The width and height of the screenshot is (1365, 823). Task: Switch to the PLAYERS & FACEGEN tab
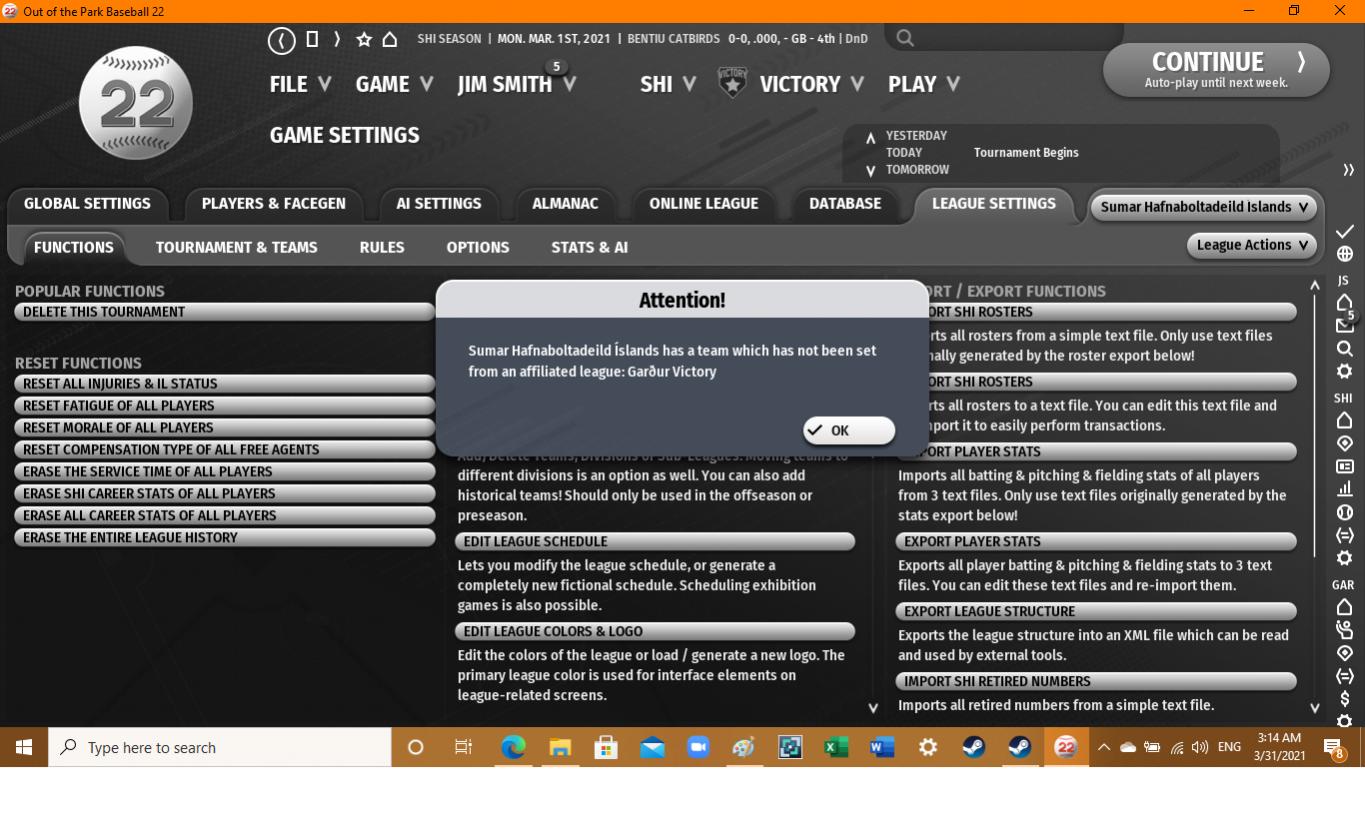pos(273,204)
